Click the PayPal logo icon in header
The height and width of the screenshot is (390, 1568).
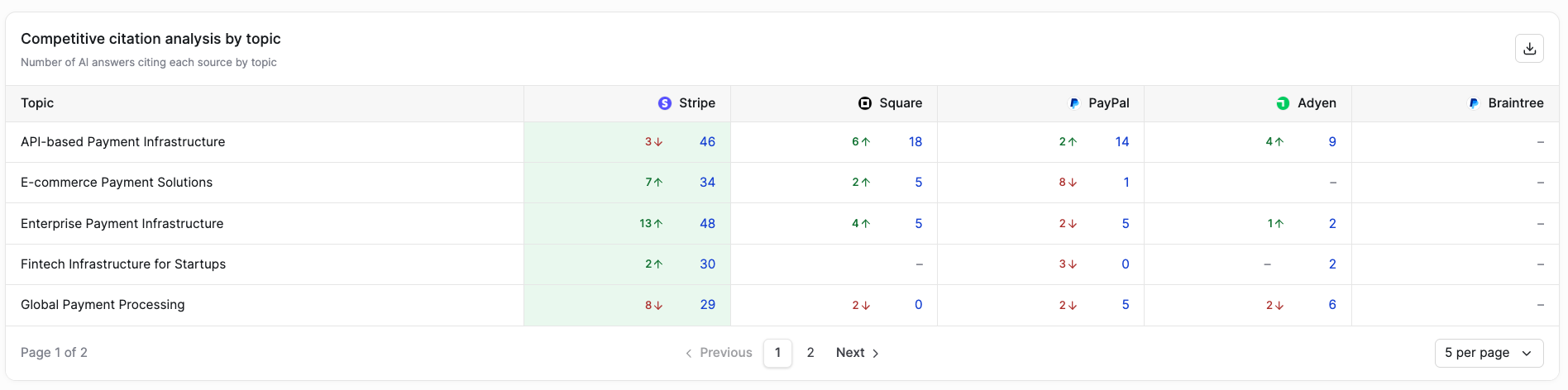point(1074,103)
